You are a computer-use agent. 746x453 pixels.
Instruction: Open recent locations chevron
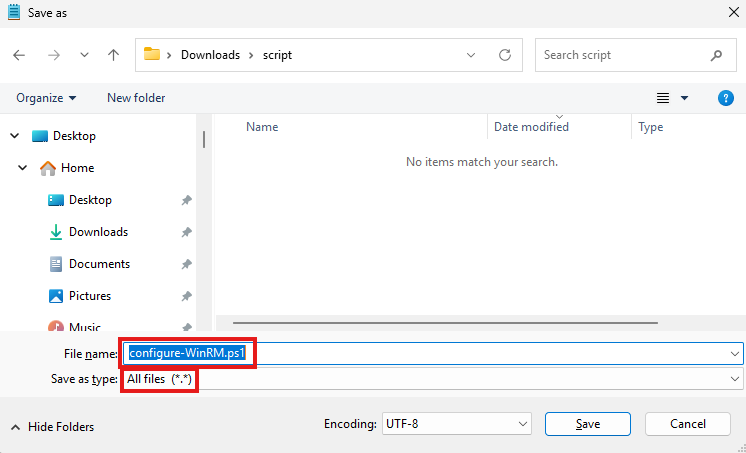84,55
